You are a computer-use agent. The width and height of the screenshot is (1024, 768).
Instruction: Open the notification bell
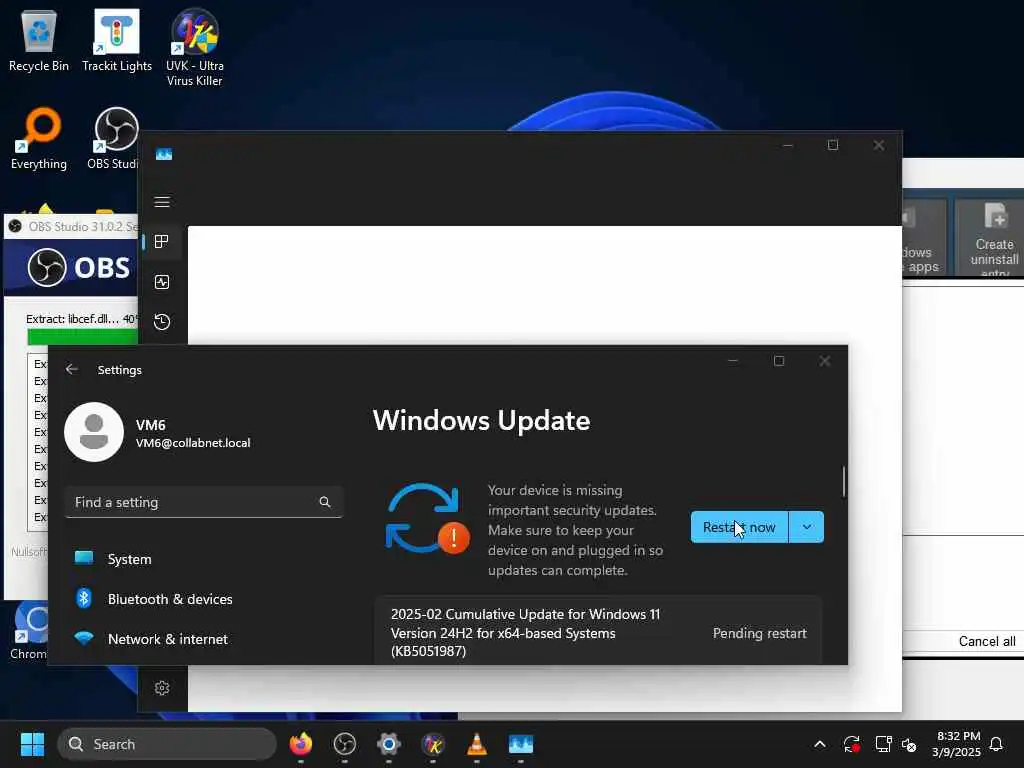[x=997, y=744]
